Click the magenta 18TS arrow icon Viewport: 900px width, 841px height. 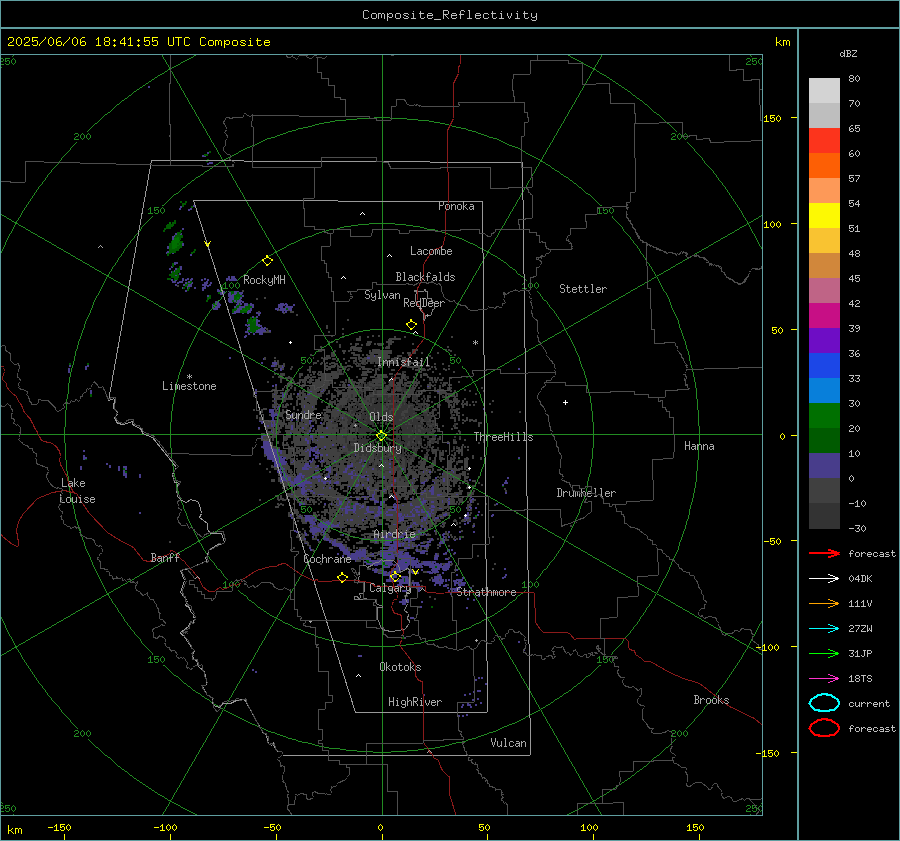[824, 679]
